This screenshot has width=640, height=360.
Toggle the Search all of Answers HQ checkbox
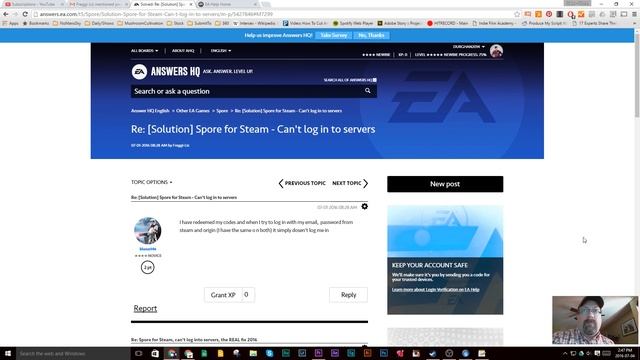(375, 80)
